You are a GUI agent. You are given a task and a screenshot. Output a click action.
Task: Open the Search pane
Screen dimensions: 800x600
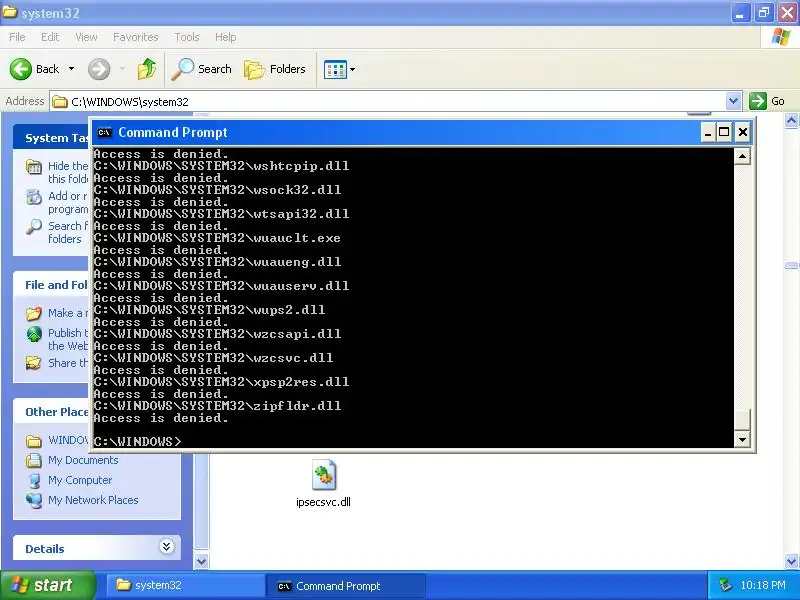(x=201, y=69)
